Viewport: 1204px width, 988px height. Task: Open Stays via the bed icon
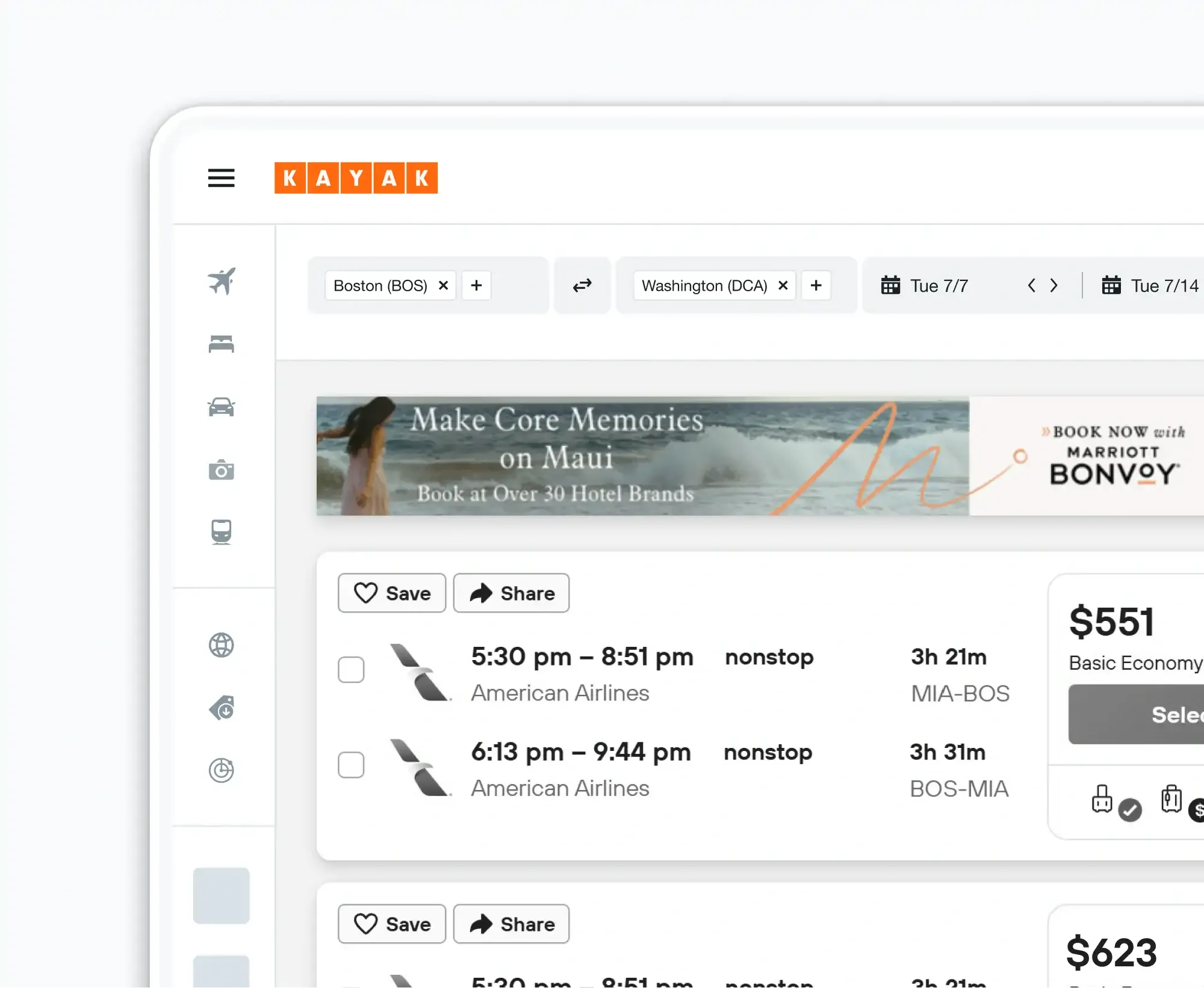coord(222,344)
